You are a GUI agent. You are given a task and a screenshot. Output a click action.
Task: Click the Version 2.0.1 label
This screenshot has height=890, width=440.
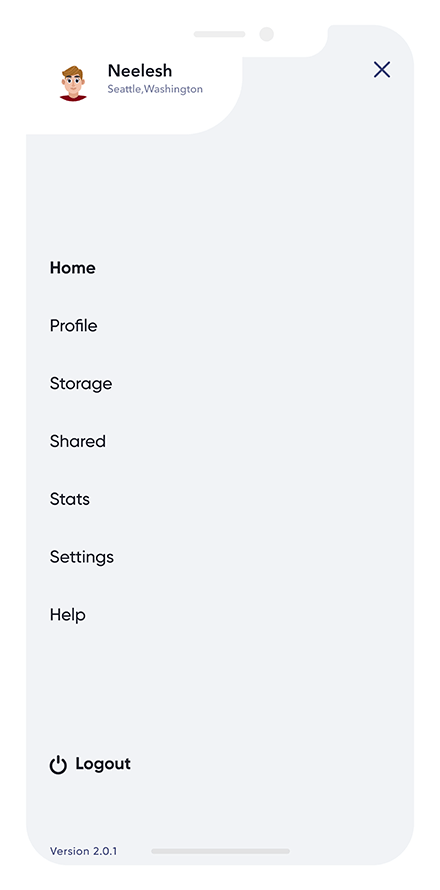83,851
